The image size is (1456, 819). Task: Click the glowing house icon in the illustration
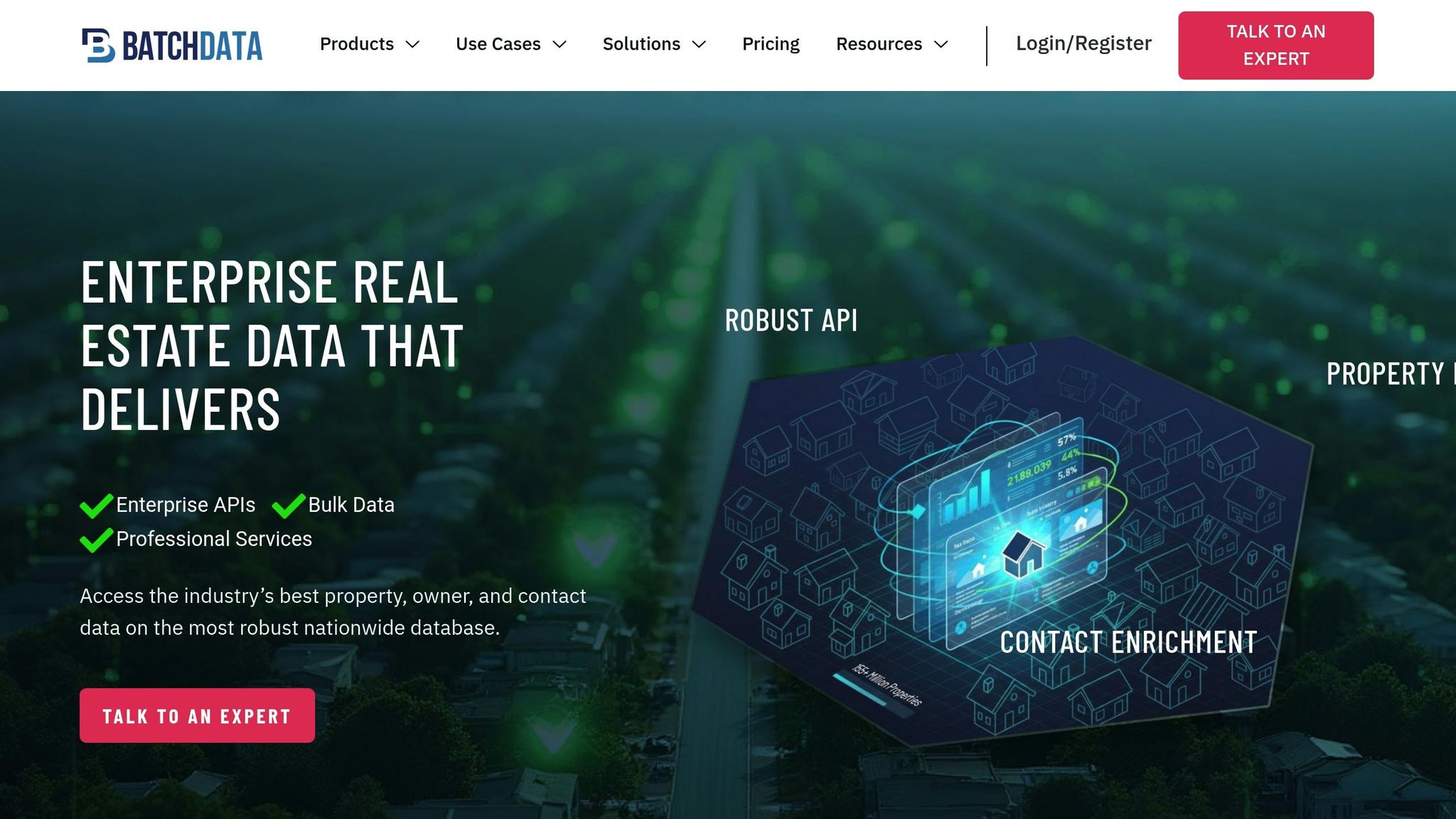click(1024, 553)
